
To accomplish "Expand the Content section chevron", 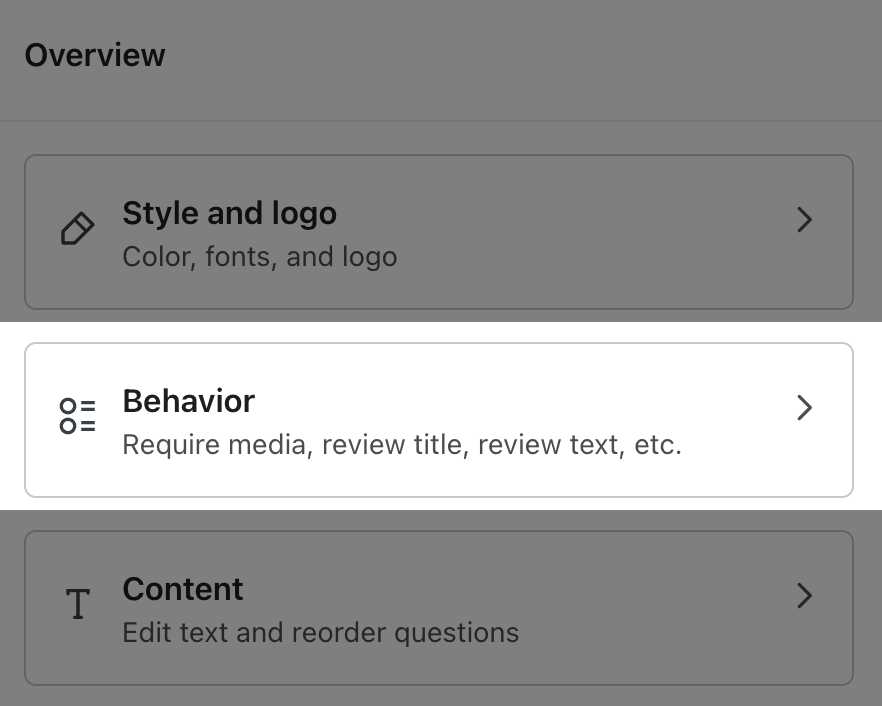I will point(804,596).
